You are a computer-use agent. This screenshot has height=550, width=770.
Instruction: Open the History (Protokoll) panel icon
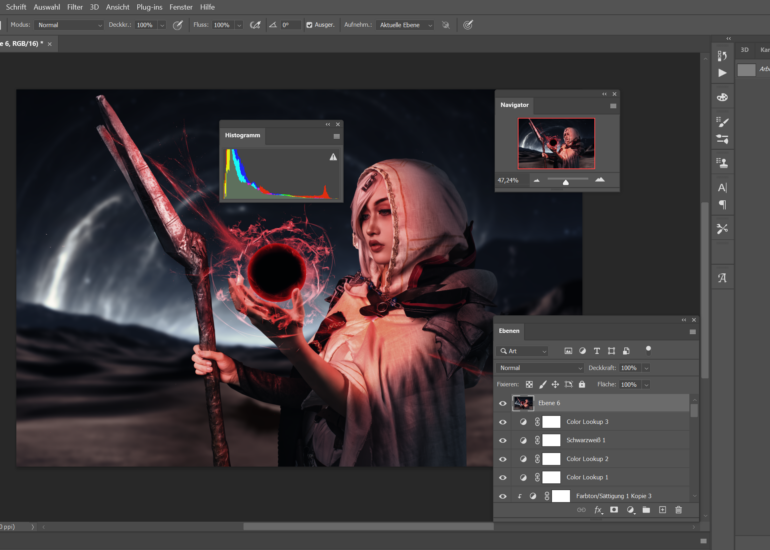(722, 55)
